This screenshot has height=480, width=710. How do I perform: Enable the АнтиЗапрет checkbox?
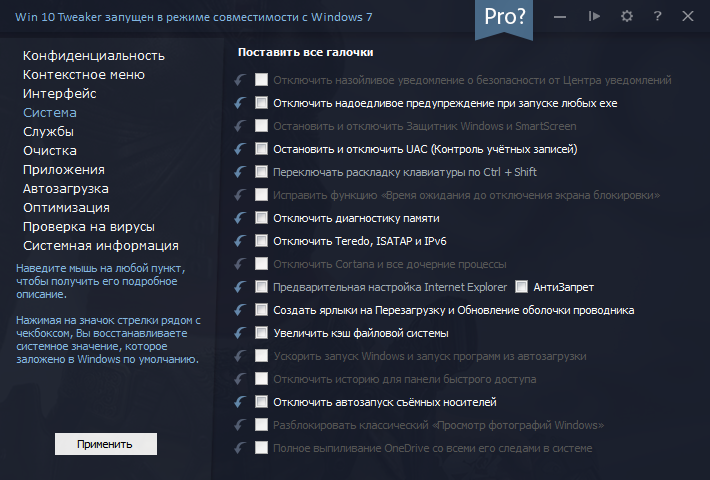pyautogui.click(x=521, y=287)
